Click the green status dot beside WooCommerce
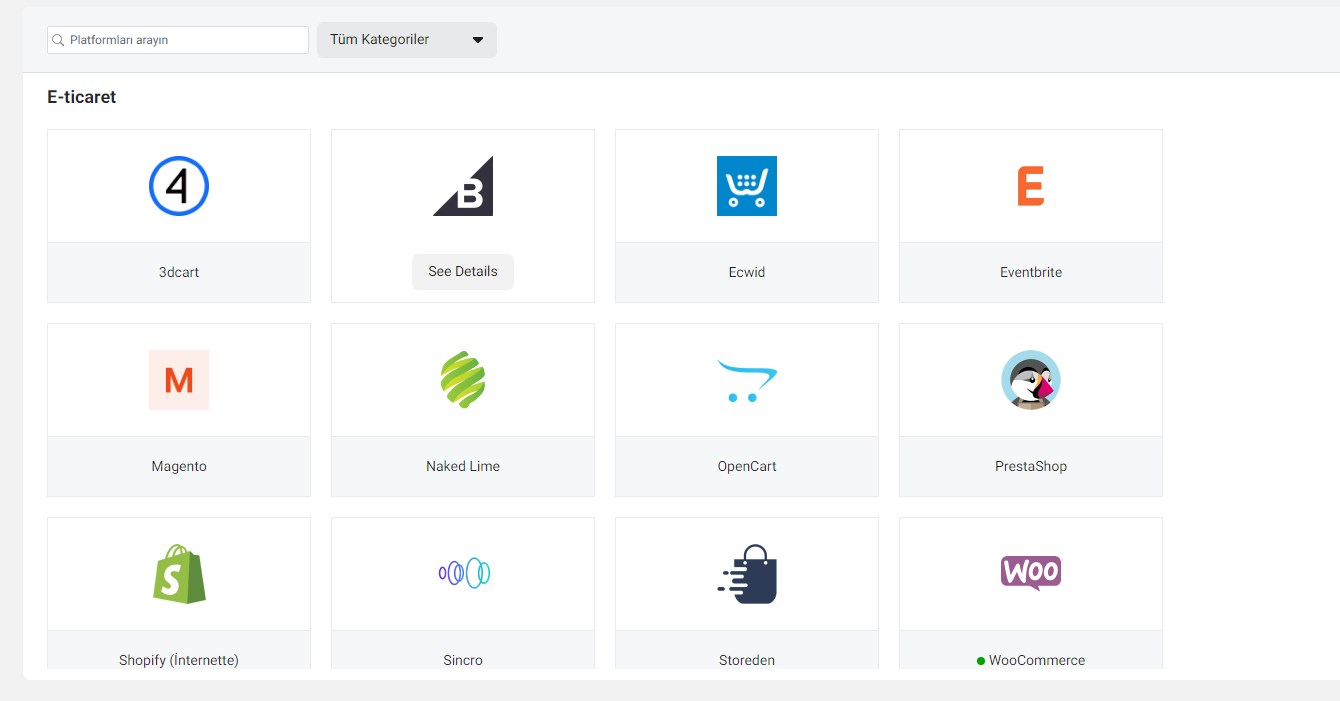 point(981,661)
